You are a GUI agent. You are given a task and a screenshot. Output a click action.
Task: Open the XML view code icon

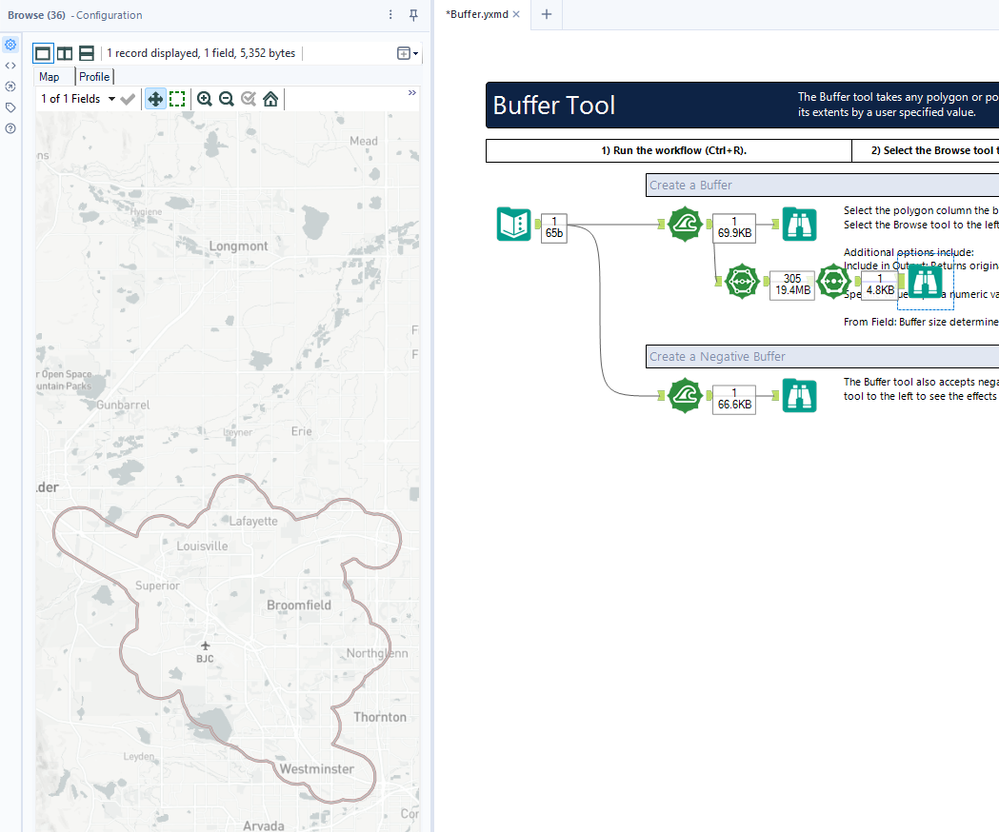(x=10, y=66)
